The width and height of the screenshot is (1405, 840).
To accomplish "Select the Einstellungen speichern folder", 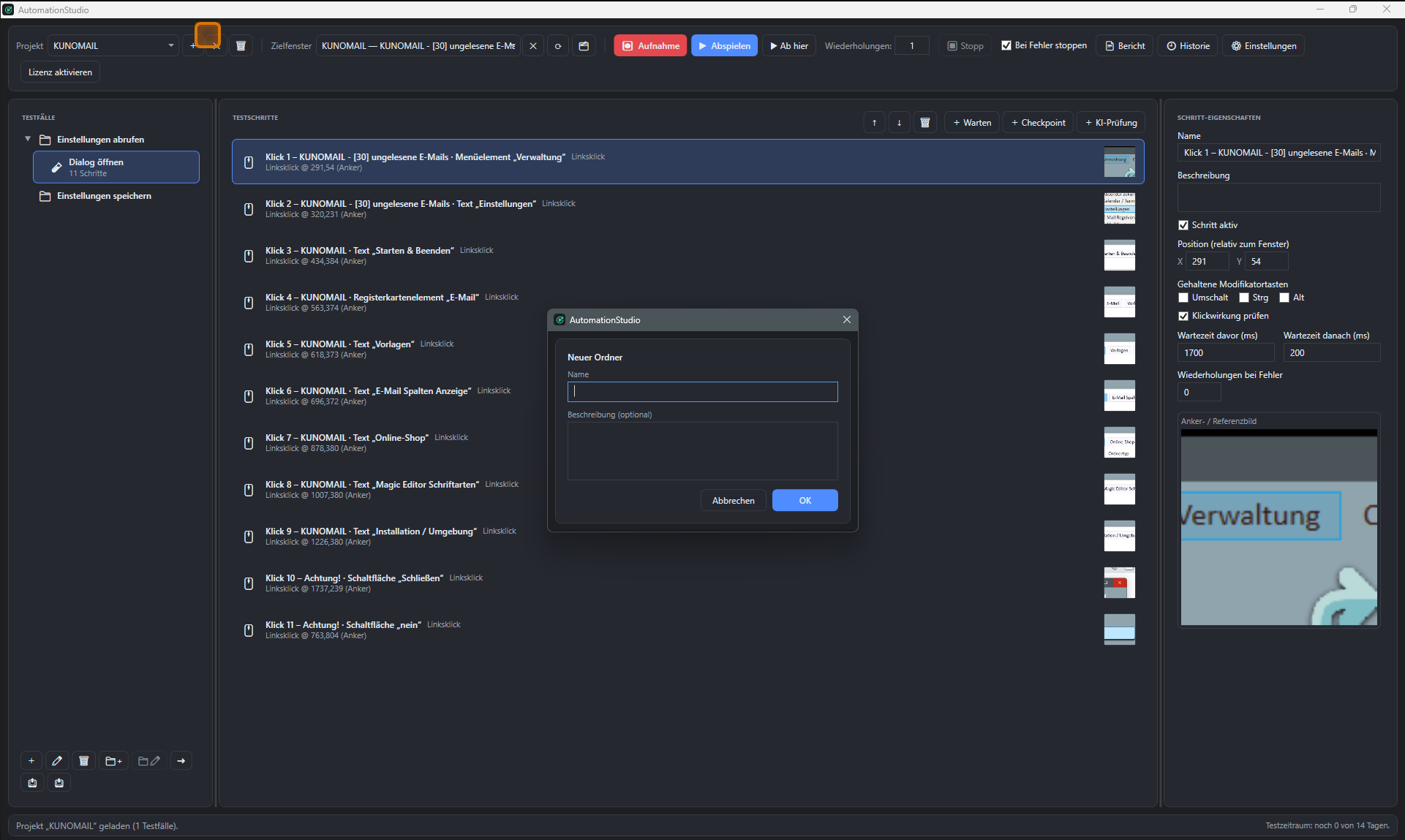I will [104, 196].
